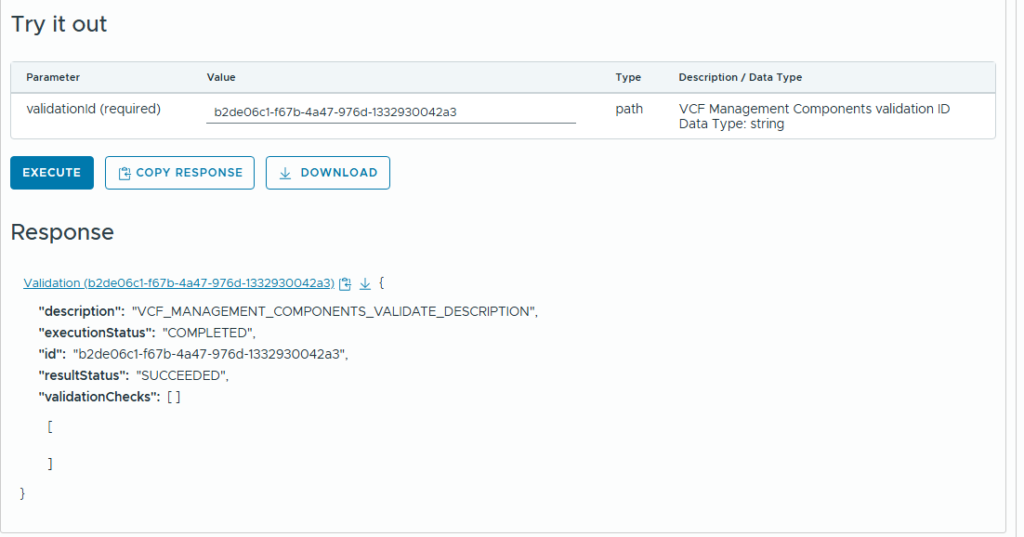The width and height of the screenshot is (1024, 537).
Task: Click into the validationId value field
Action: (x=390, y=112)
